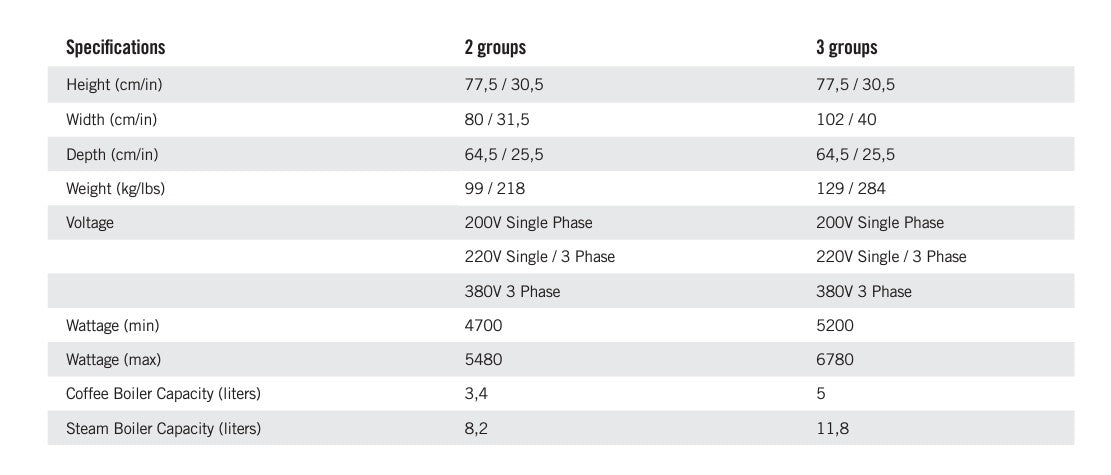
Task: Click the 102 / 40 width value
Action: tap(846, 120)
